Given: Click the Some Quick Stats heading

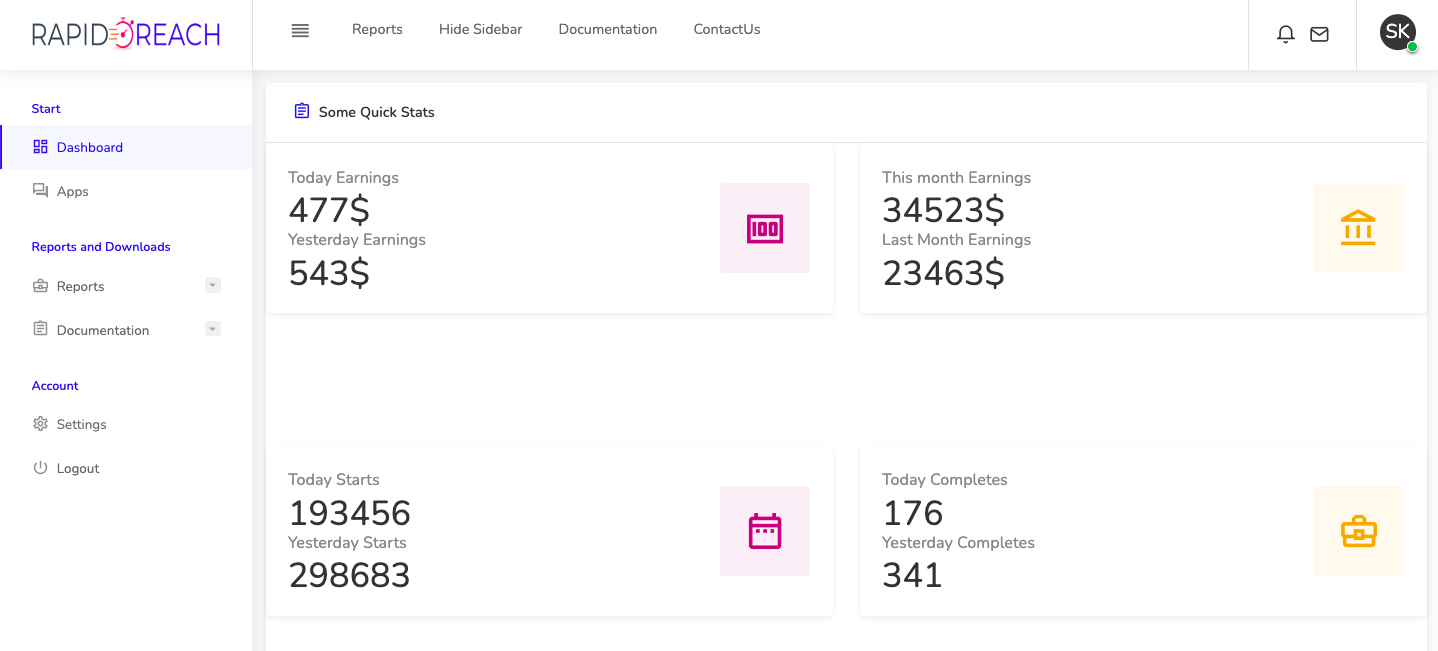Looking at the screenshot, I should (x=377, y=112).
